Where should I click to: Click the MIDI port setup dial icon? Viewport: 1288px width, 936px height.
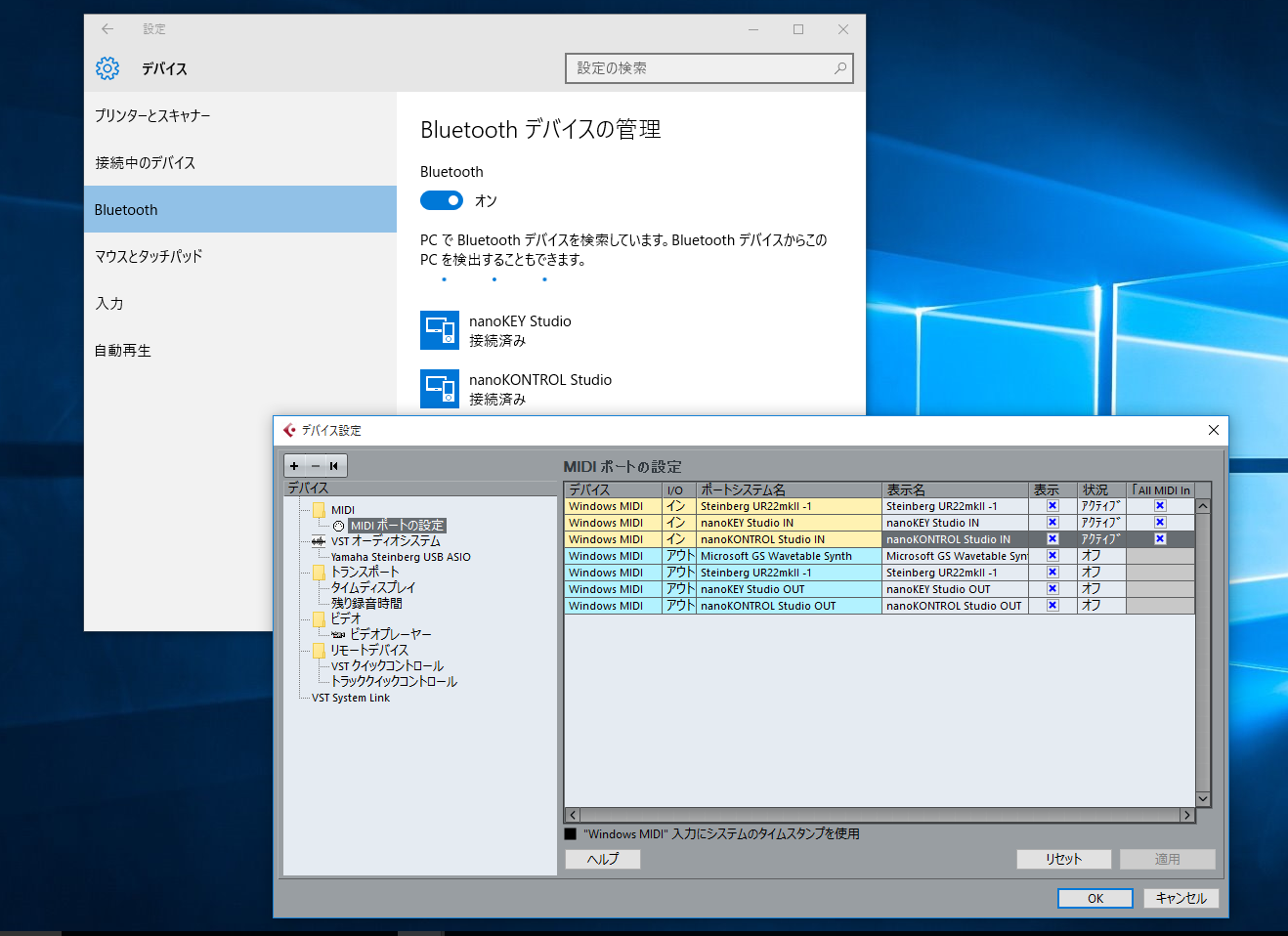pyautogui.click(x=338, y=526)
